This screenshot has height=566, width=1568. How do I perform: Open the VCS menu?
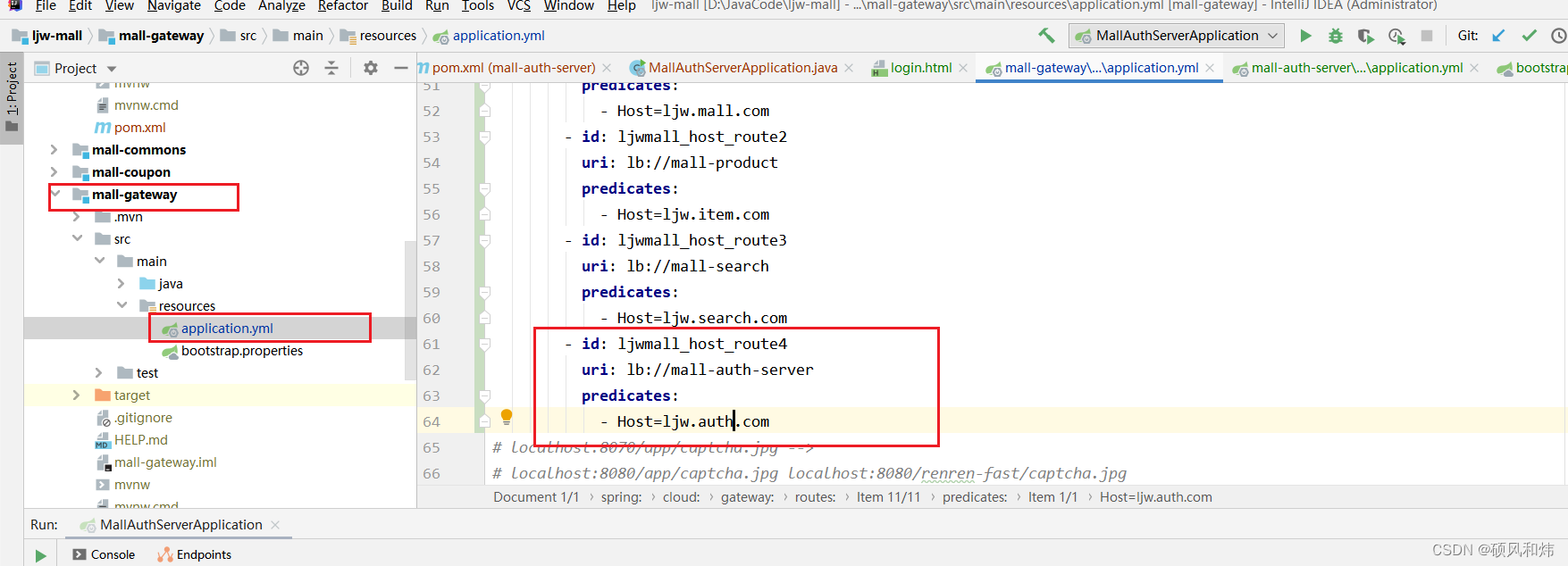pyautogui.click(x=519, y=6)
